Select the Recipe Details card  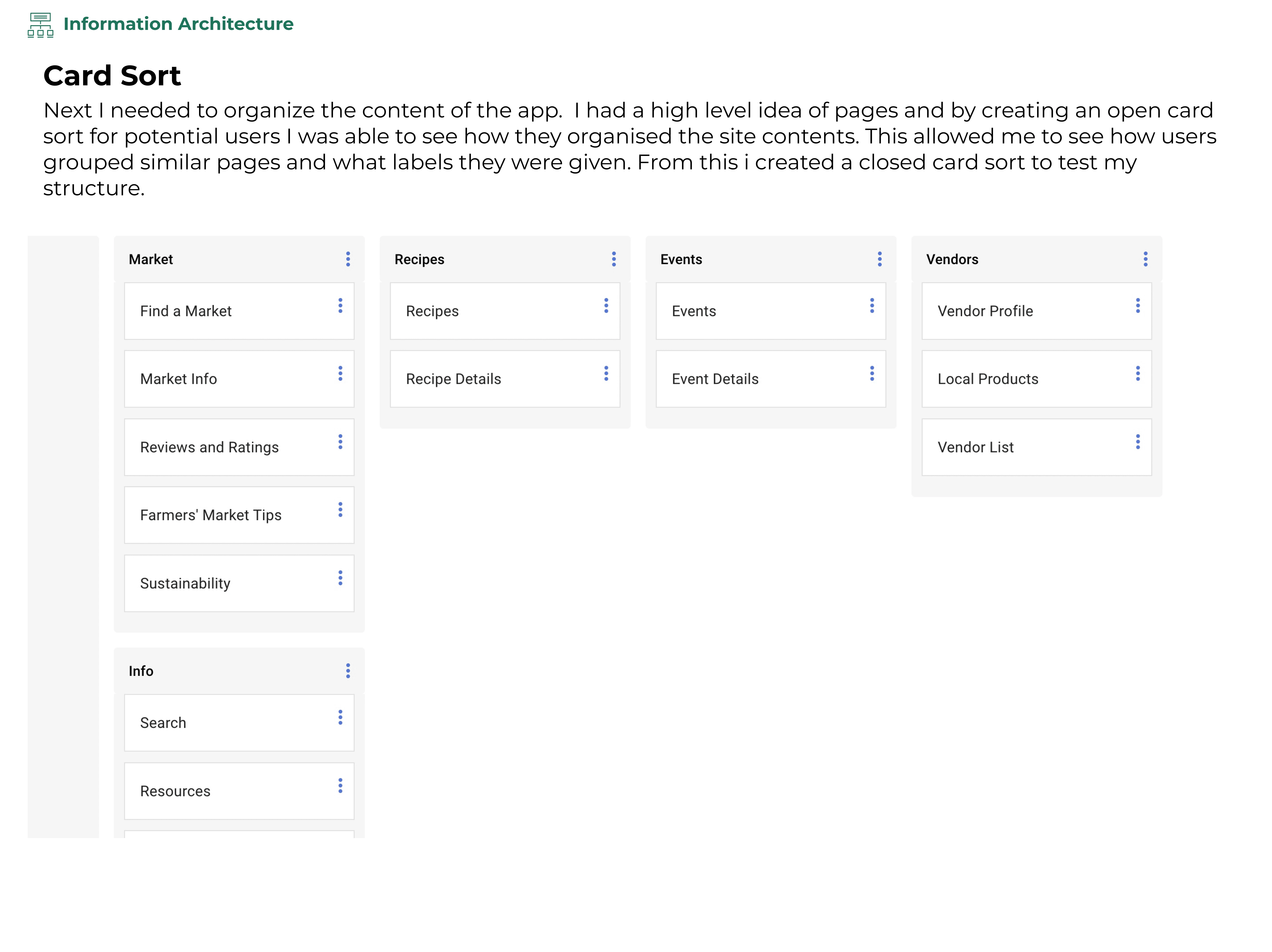(505, 379)
